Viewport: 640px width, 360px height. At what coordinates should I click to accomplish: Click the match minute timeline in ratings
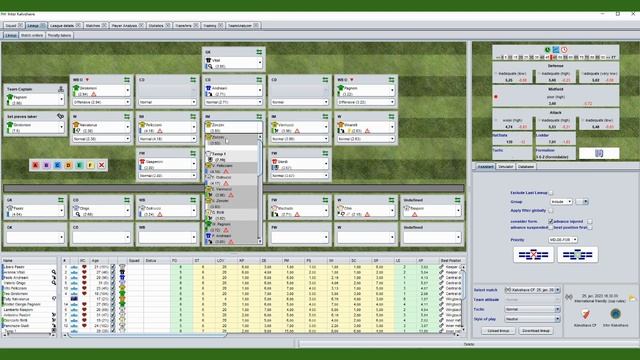point(556,58)
